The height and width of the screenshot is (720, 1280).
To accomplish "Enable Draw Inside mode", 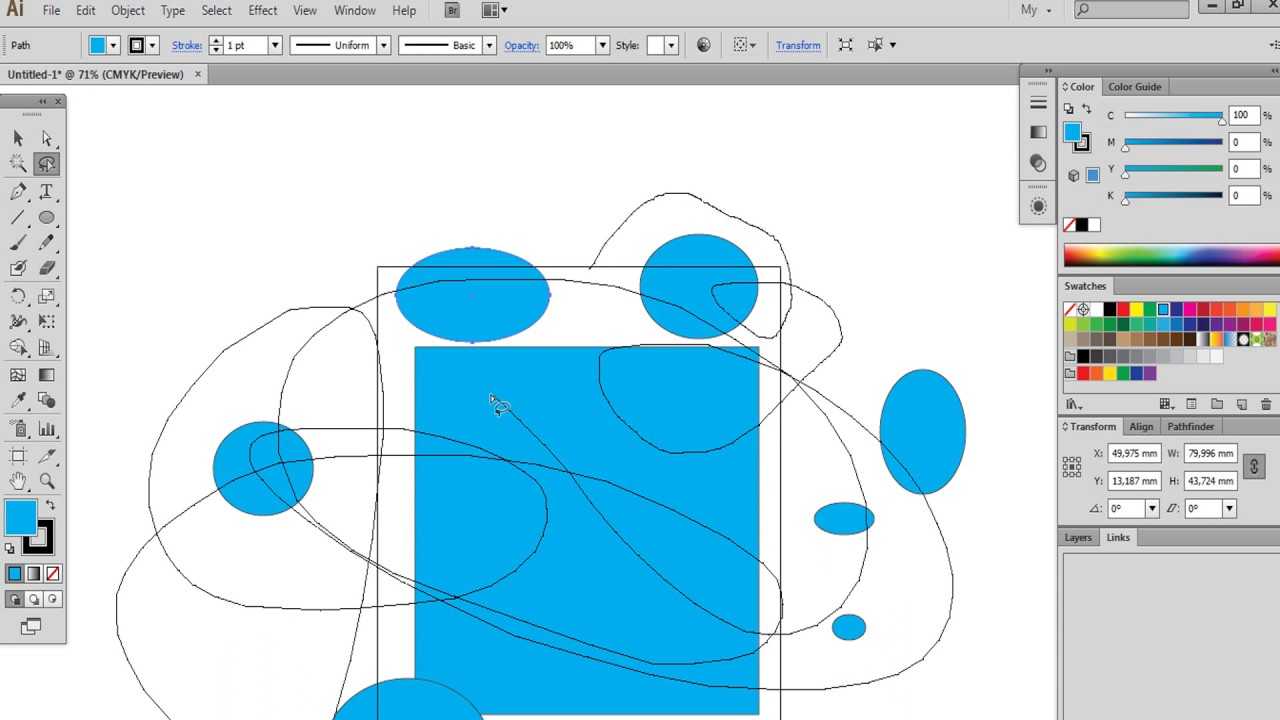I will point(52,599).
